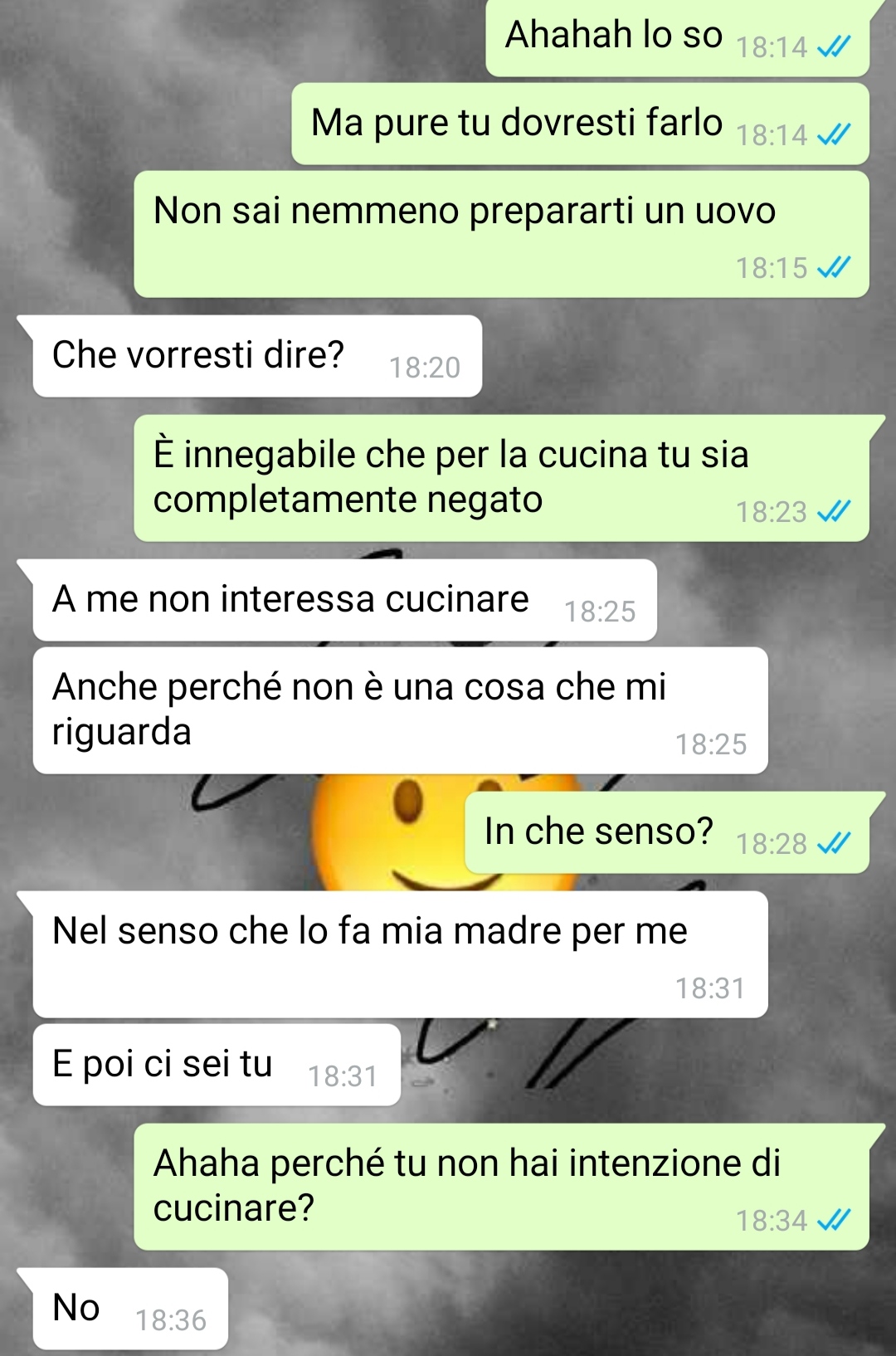Tap 'Ahaha perché tu non hai intenzione' bubble
This screenshot has height=1356, width=896.
(502, 1187)
